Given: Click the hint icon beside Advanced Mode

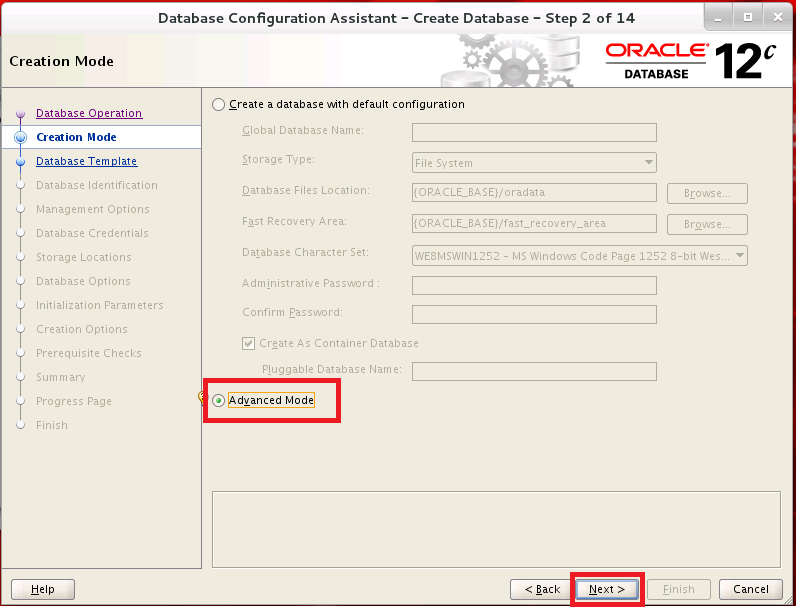Looking at the screenshot, I should (202, 398).
